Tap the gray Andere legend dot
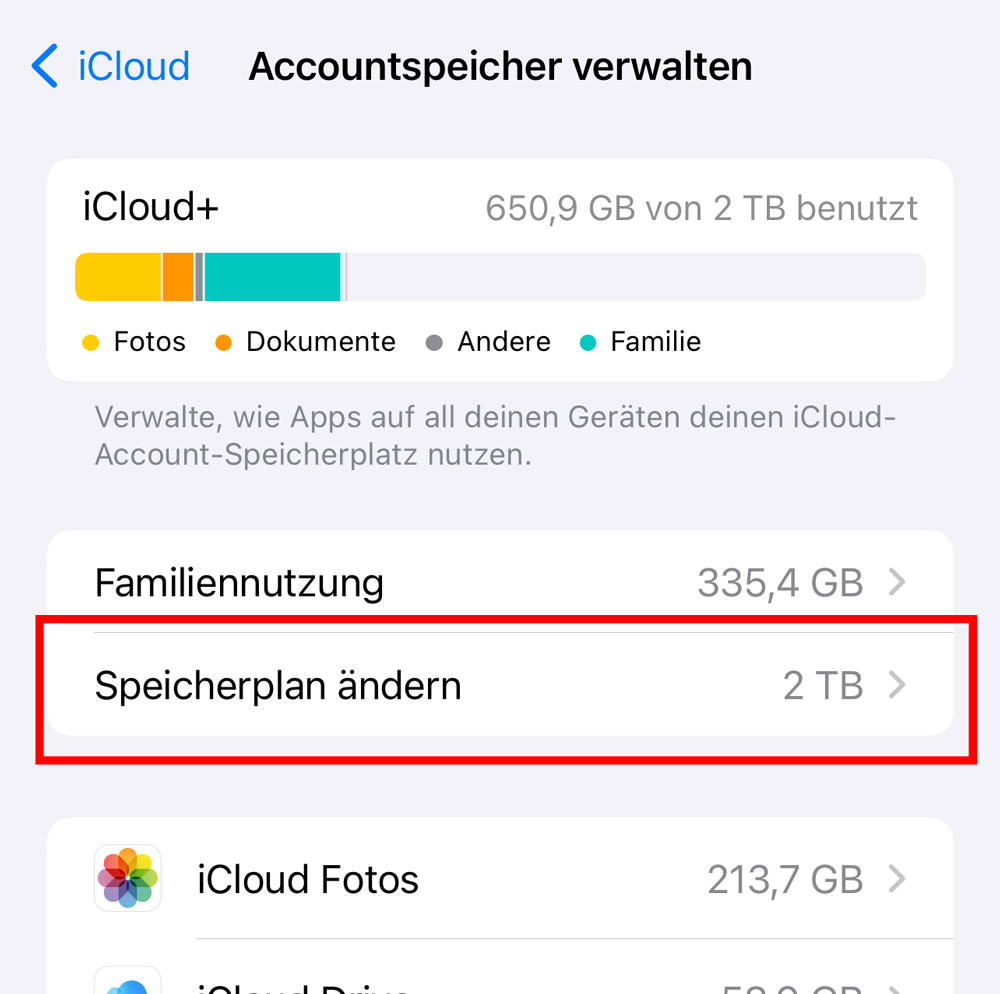Image resolution: width=1000 pixels, height=994 pixels. pos(434,342)
